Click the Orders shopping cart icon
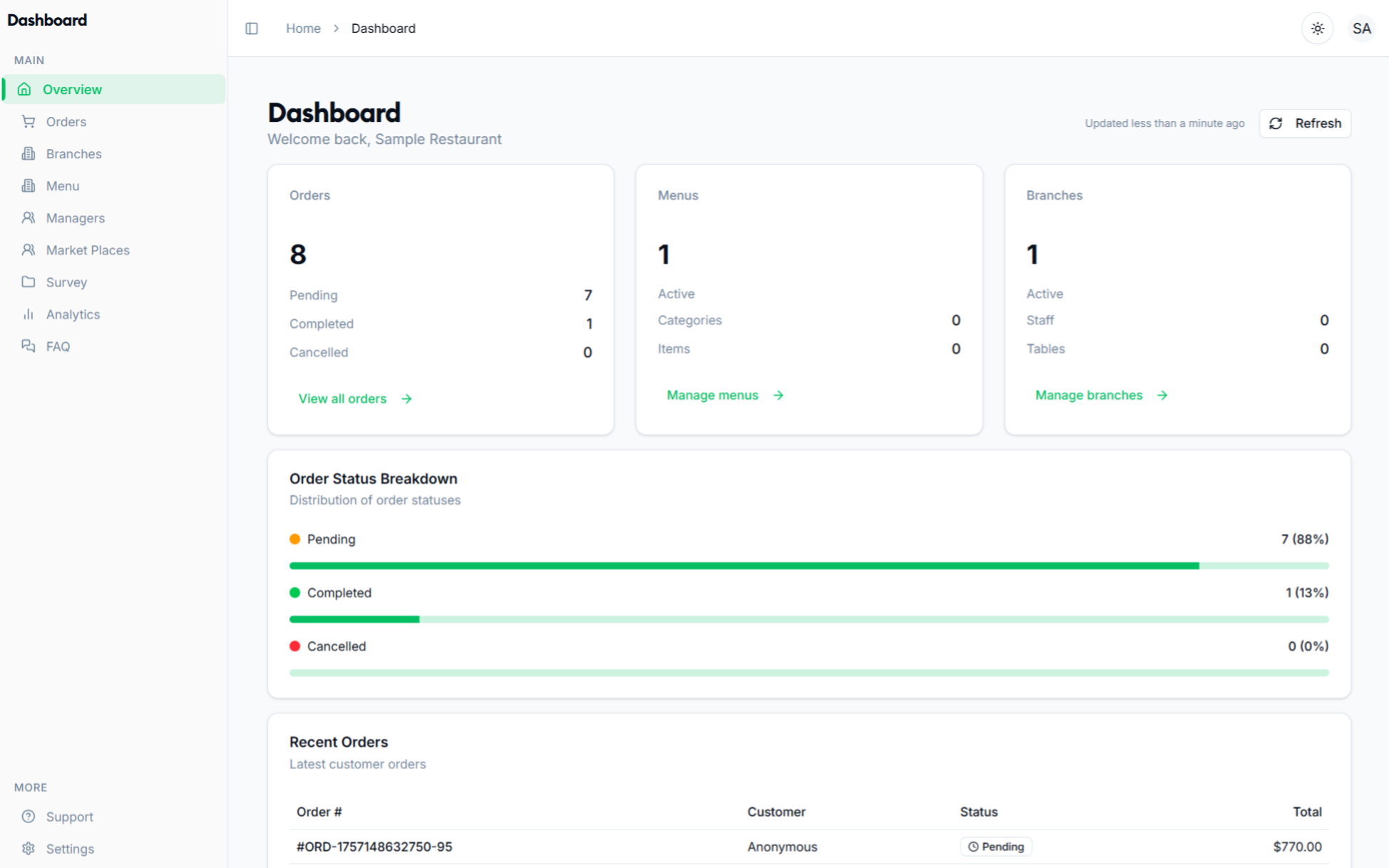The width and height of the screenshot is (1389, 868). click(29, 122)
